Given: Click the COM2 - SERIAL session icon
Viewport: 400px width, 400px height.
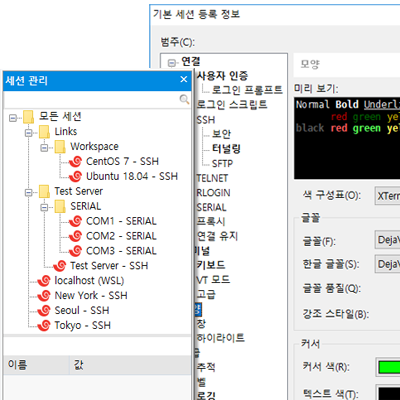Looking at the screenshot, I should coord(76,236).
